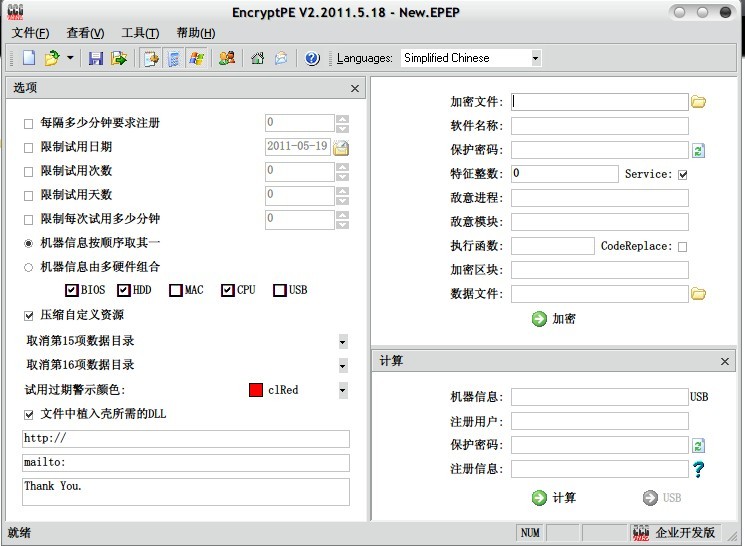
Task: Enable 限制每次试用多少分钟 checkbox
Action: tap(29, 220)
